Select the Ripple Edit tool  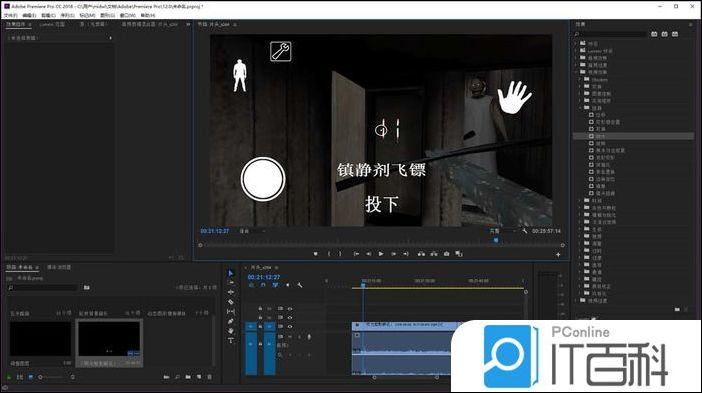click(231, 292)
